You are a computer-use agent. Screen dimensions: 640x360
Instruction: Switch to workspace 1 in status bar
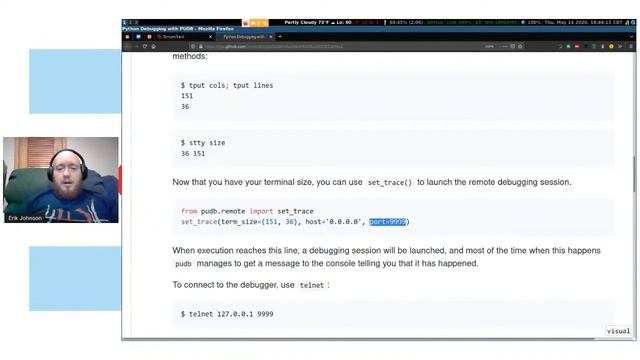(x=124, y=22)
